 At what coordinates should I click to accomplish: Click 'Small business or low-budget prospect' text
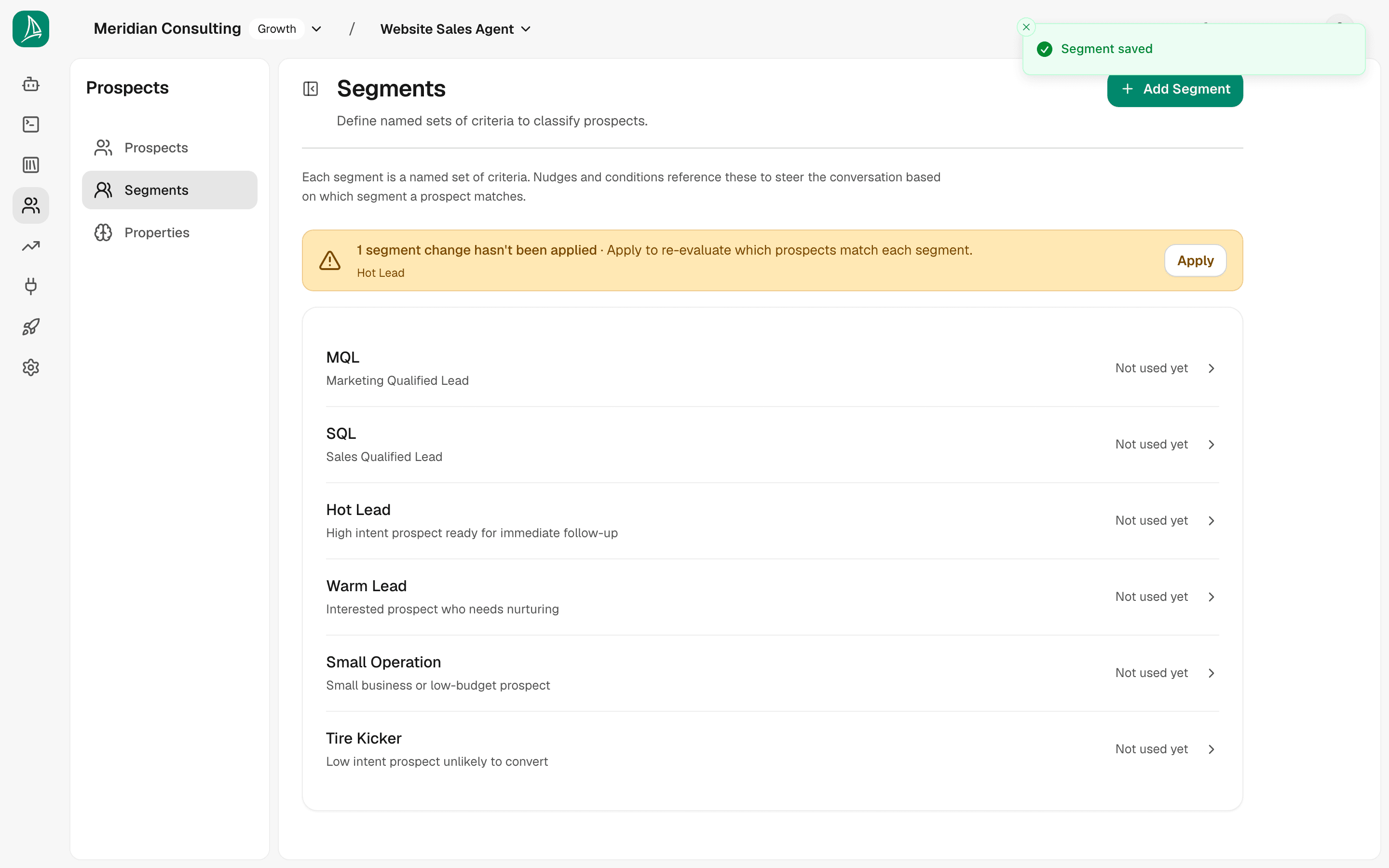click(438, 685)
